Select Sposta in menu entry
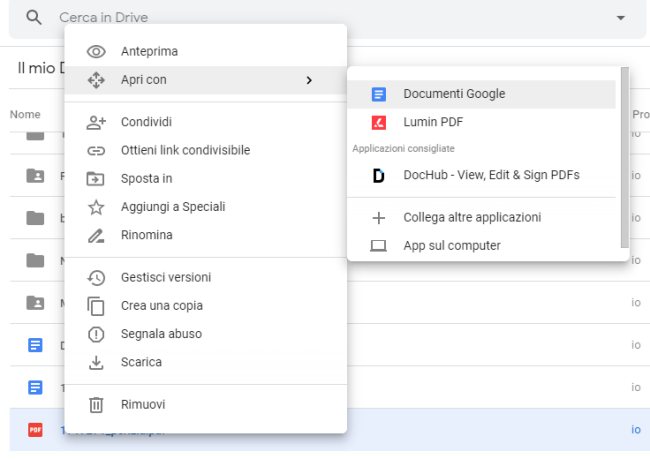 (x=206, y=178)
